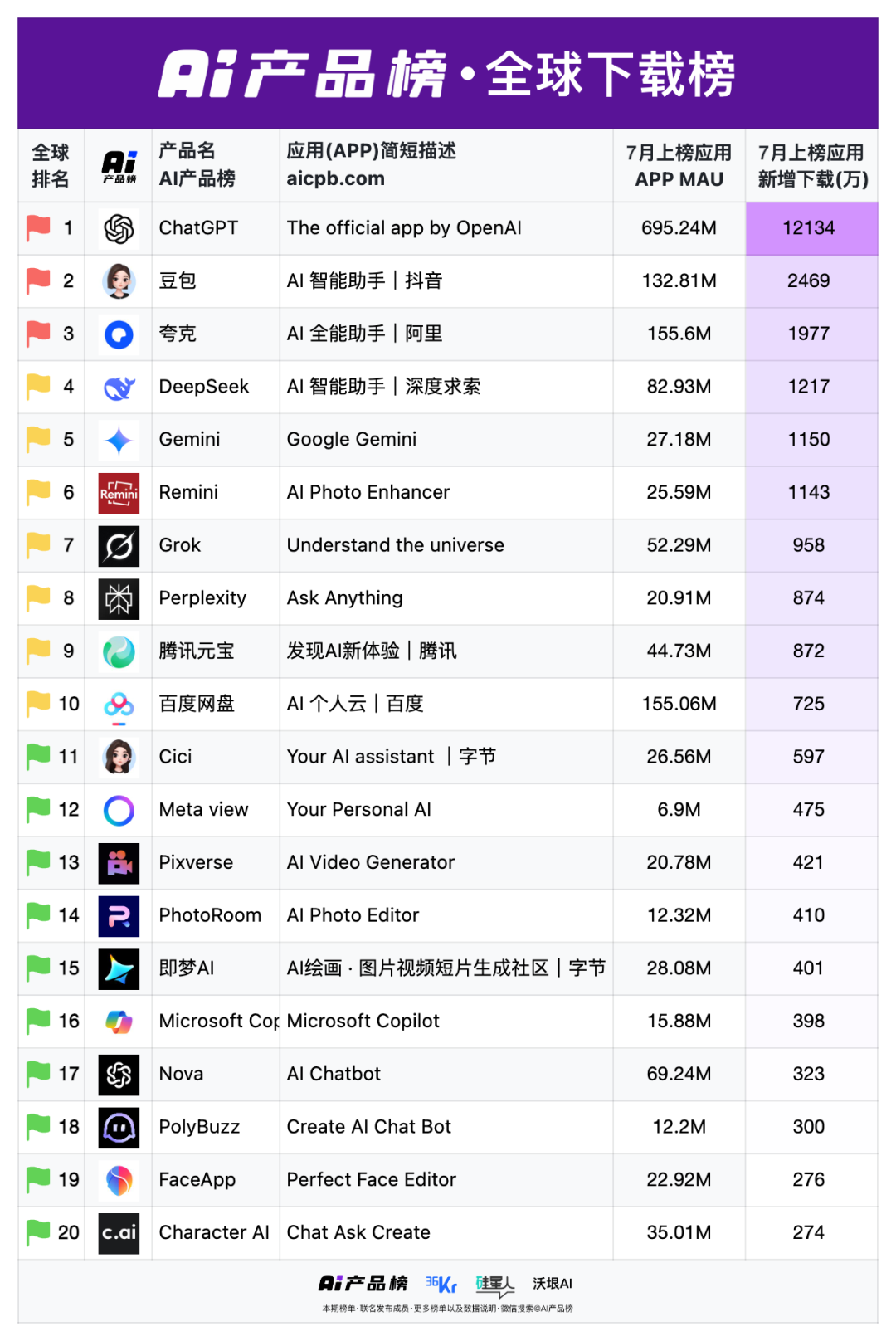Click the 沃垠AI logo in footer
Image resolution: width=896 pixels, height=1341 pixels.
coord(553,1284)
